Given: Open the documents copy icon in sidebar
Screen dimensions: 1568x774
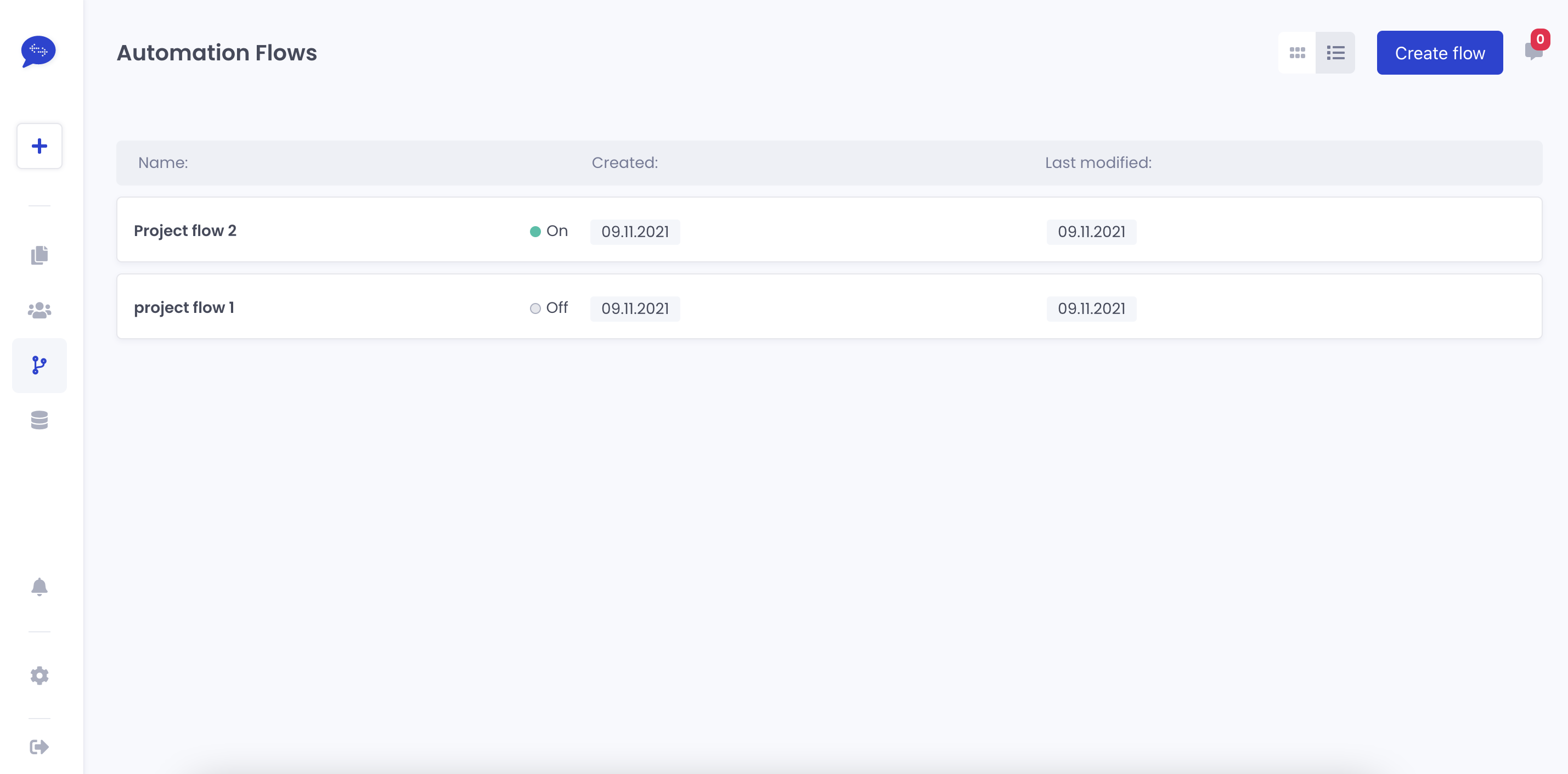Looking at the screenshot, I should coord(40,255).
